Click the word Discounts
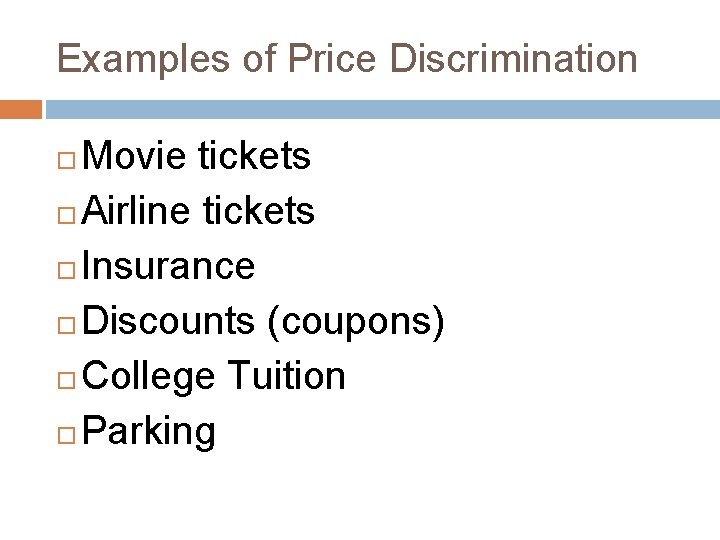The image size is (720, 540). [169, 321]
